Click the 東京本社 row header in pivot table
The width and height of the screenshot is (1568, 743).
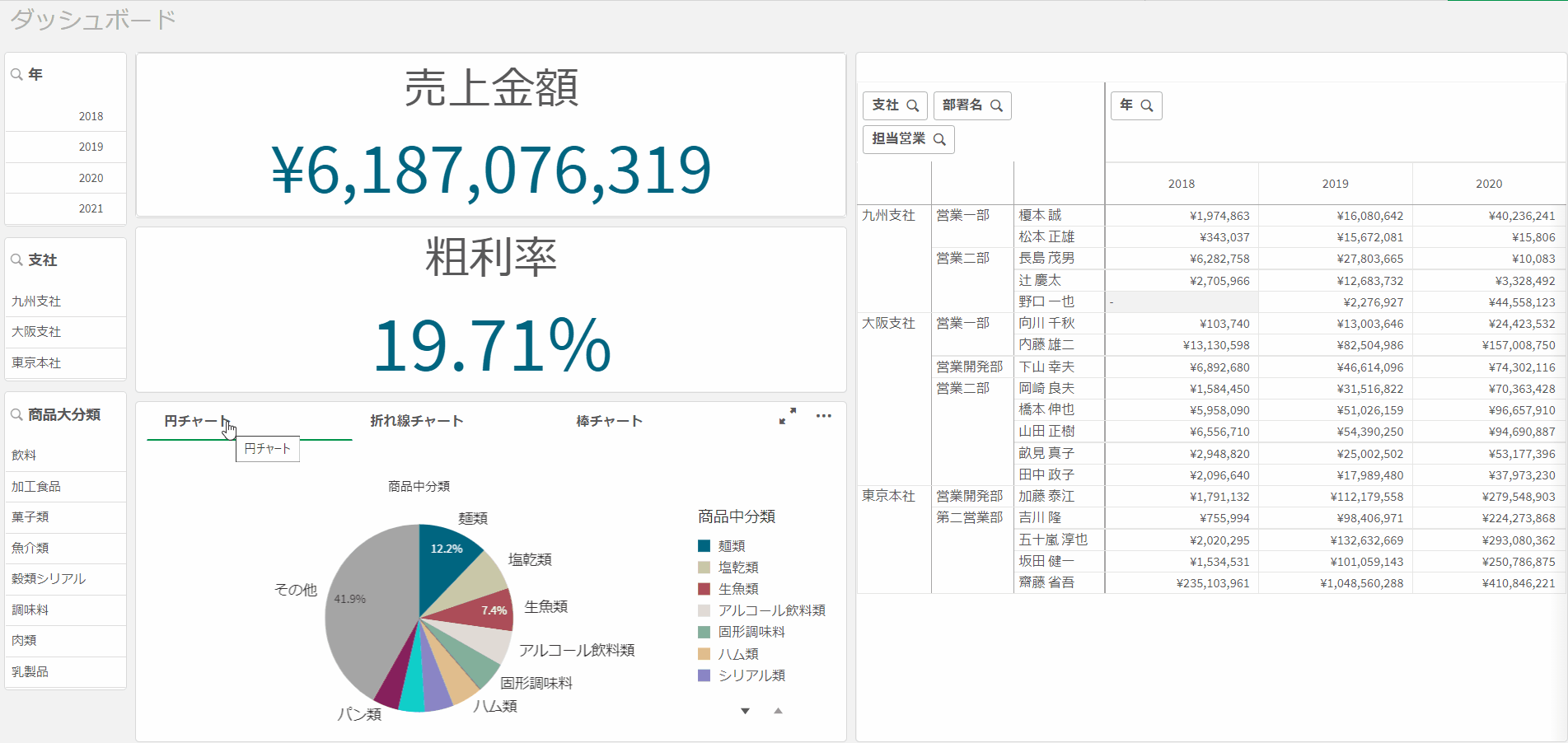point(888,496)
